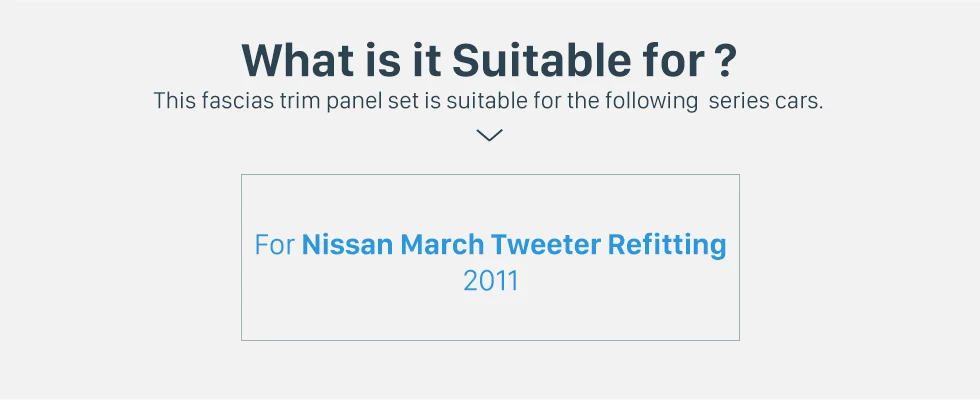The width and height of the screenshot is (980, 402).
Task: Click the "What is it Suitable for ?" heading
Action: tap(489, 60)
